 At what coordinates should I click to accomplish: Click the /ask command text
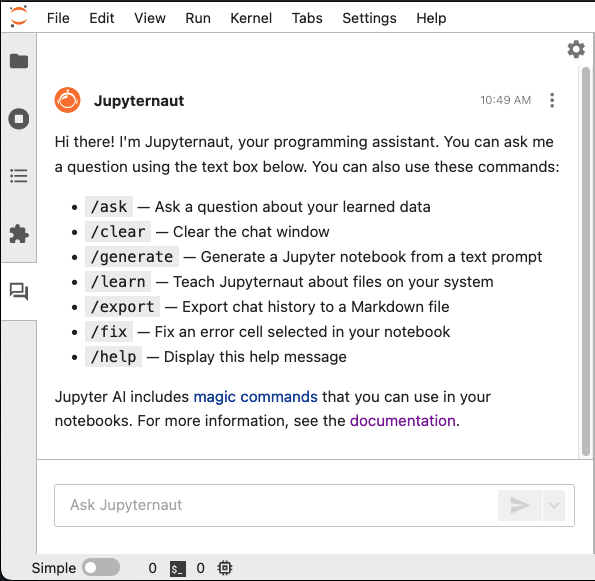tap(109, 207)
